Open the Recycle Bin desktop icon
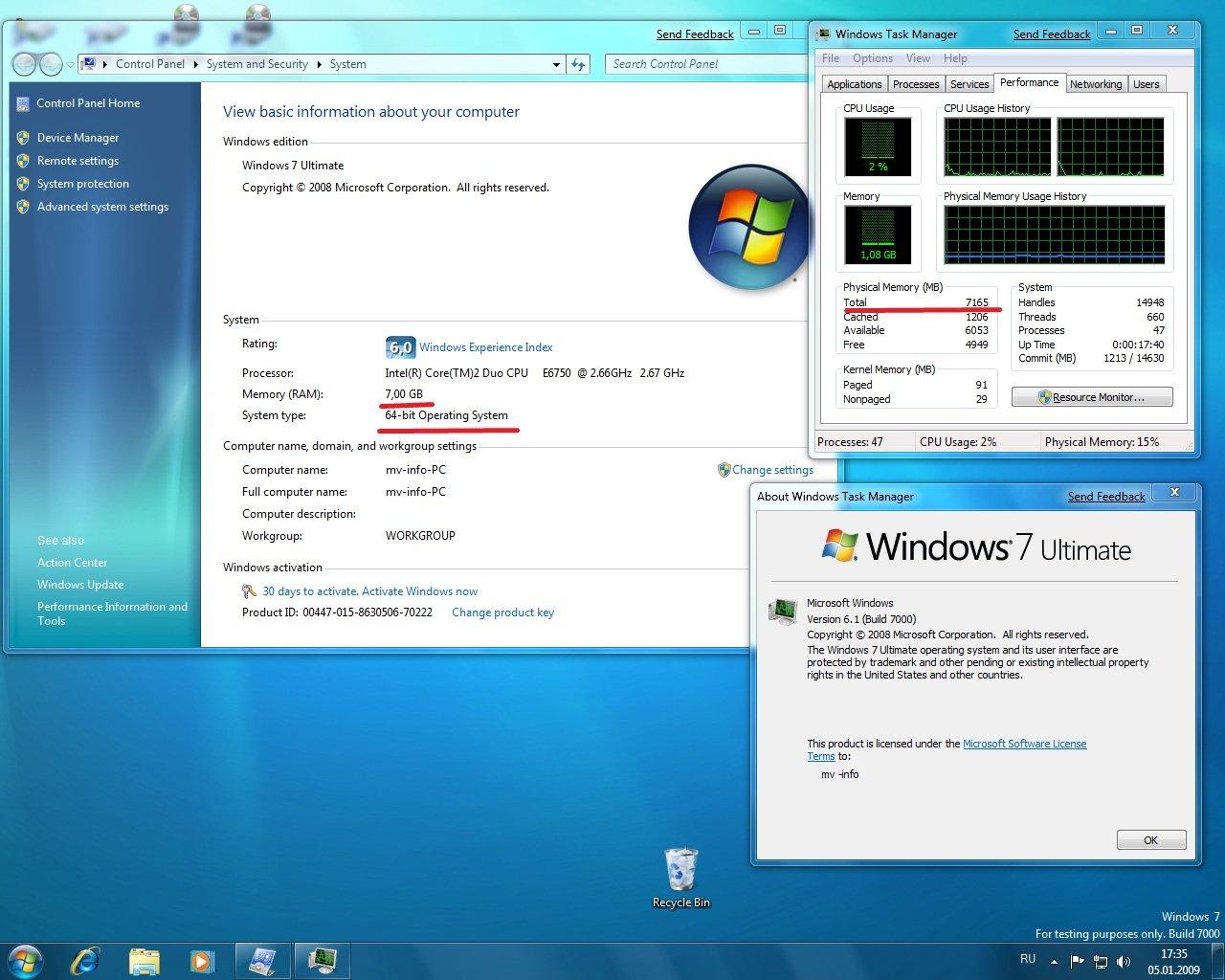Screen dimensions: 1225x980 coord(680,878)
